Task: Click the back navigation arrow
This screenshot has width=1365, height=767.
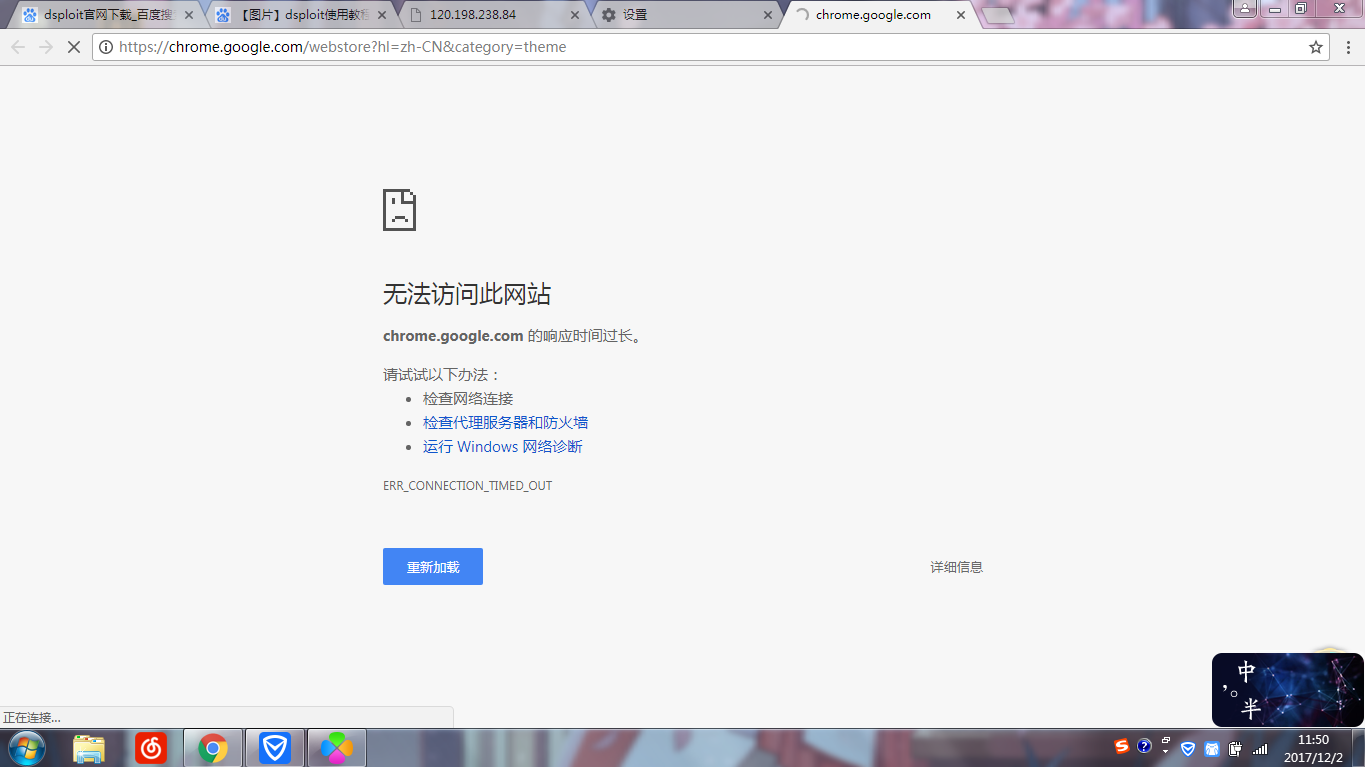Action: pyautogui.click(x=17, y=47)
